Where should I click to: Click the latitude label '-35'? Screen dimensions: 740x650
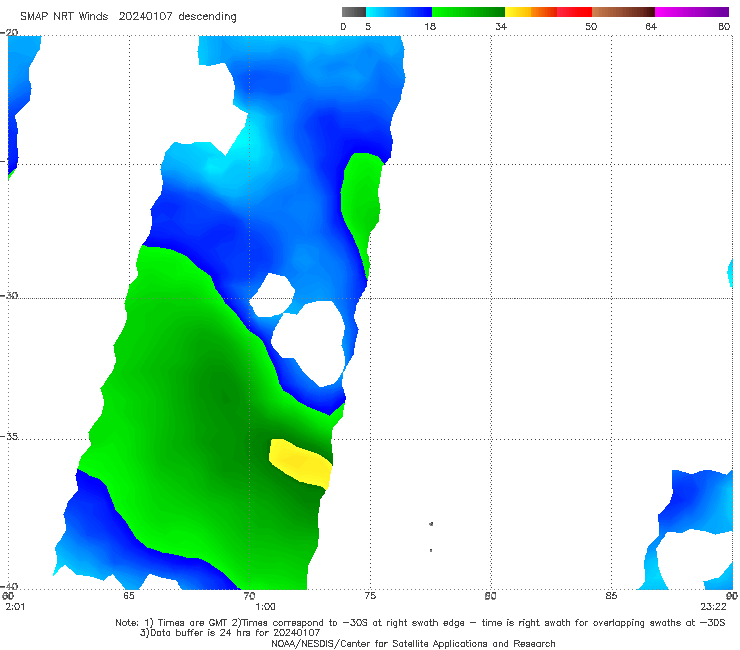pyautogui.click(x=9, y=437)
